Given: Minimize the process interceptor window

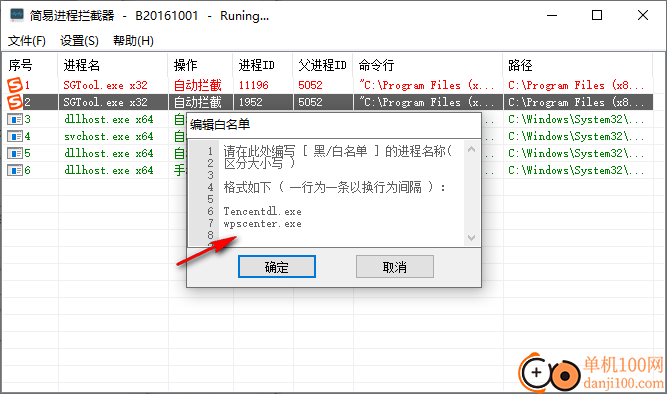Looking at the screenshot, I should [x=552, y=15].
